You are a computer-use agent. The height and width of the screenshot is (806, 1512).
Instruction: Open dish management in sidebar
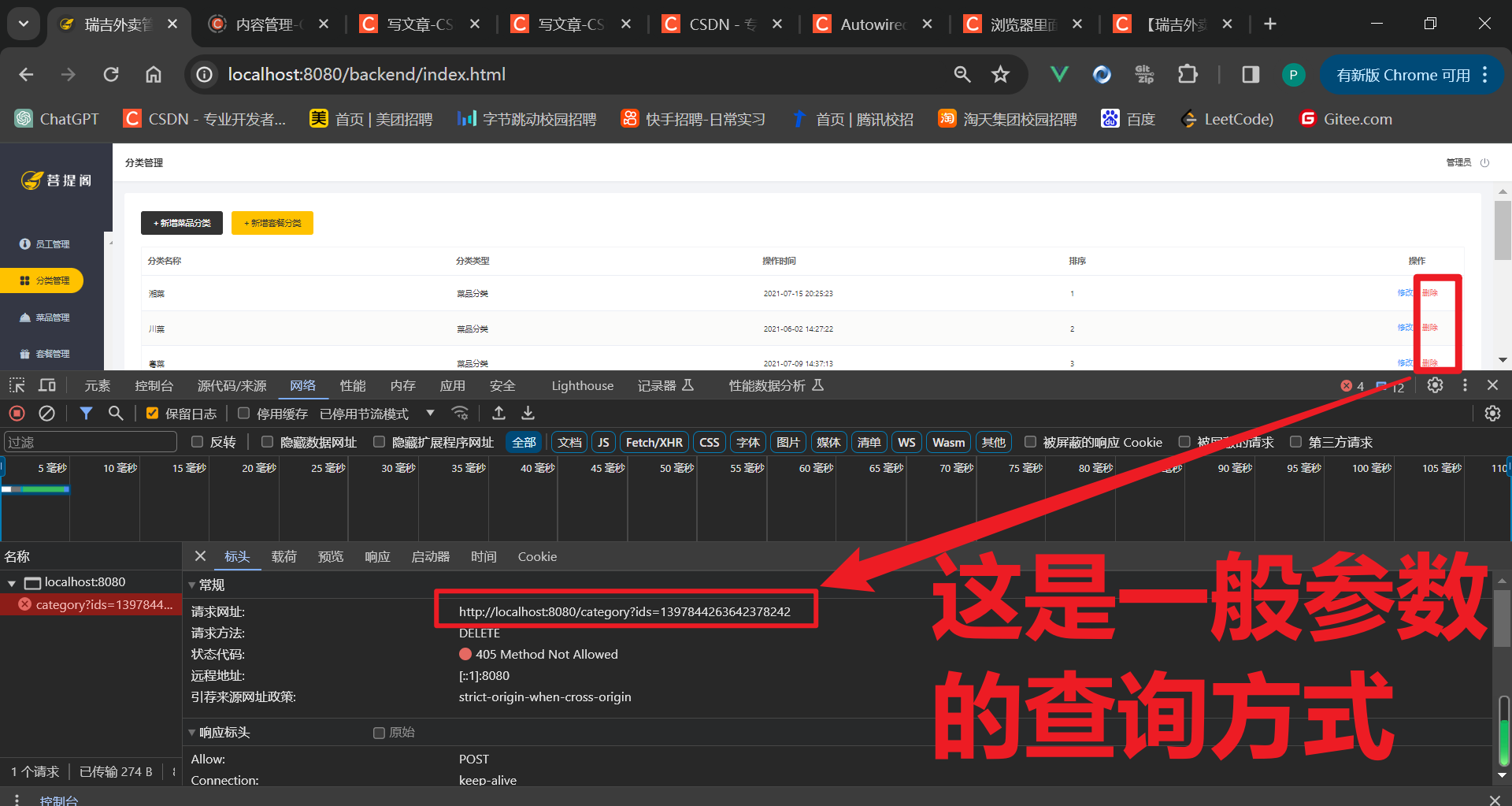click(x=45, y=318)
